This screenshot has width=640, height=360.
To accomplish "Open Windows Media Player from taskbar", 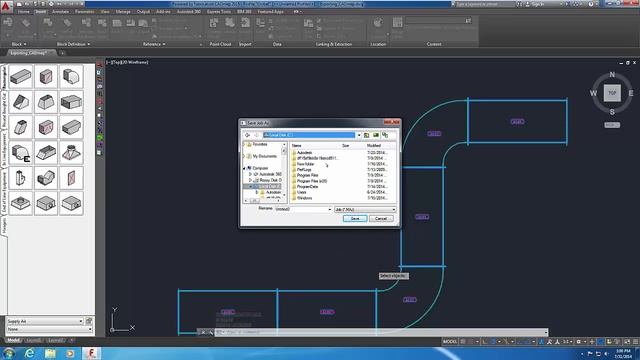I will tap(70, 353).
